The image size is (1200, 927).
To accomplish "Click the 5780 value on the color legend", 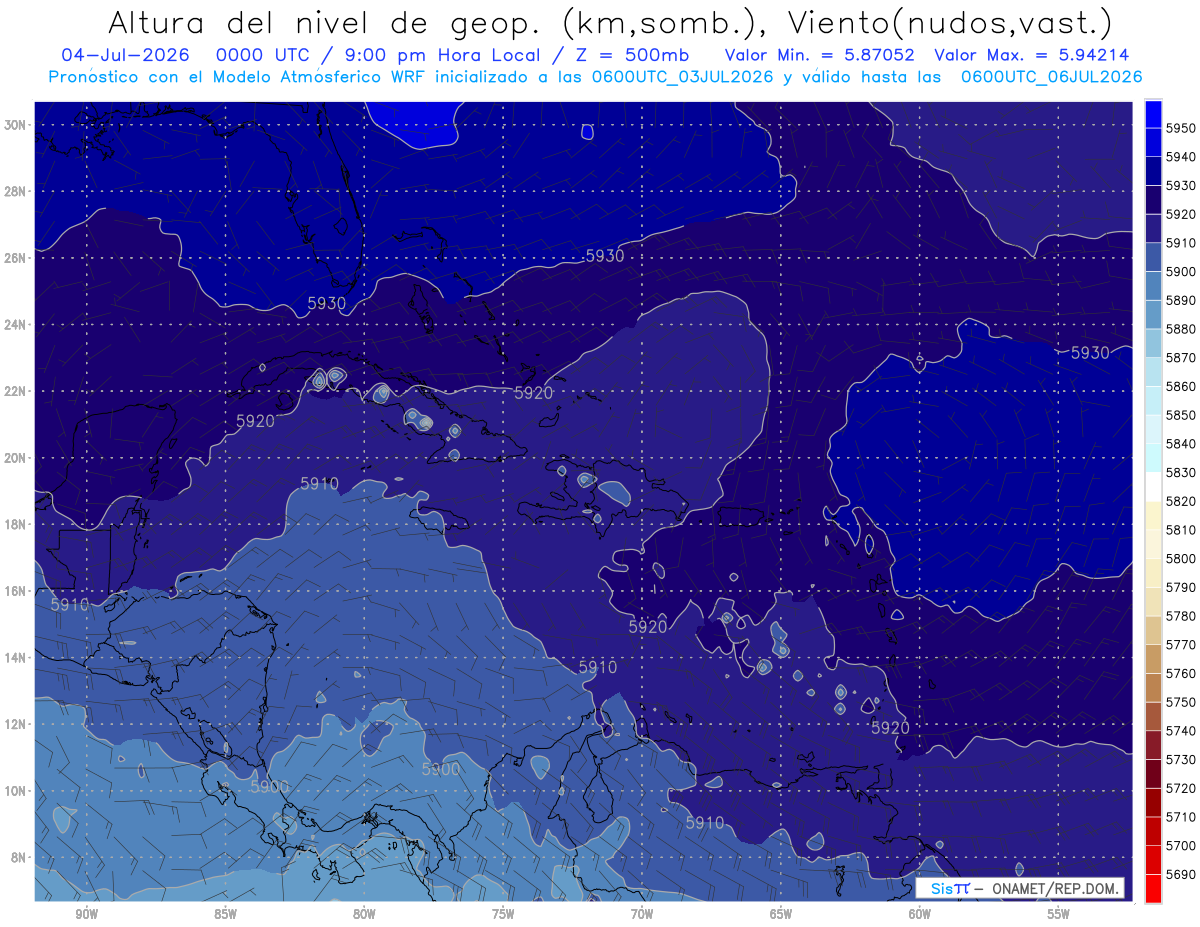I will click(x=1180, y=616).
